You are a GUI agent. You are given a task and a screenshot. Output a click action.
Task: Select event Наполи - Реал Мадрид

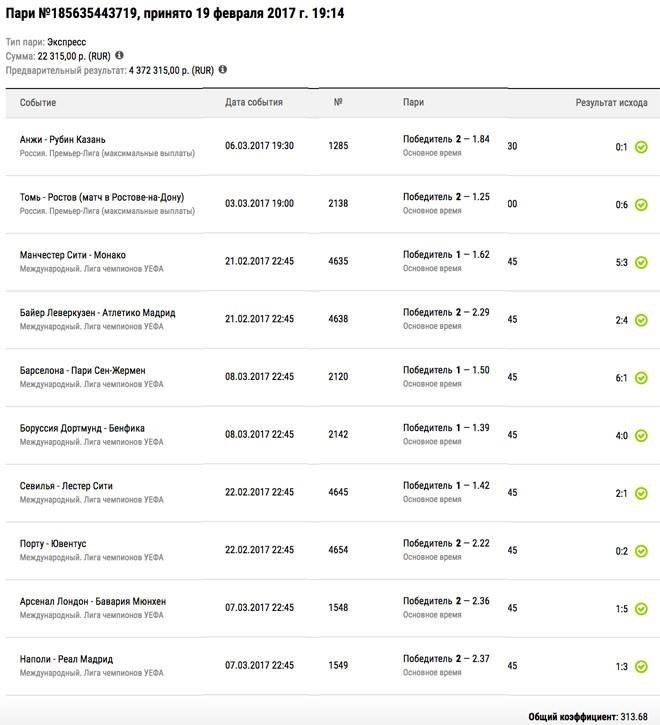pyautogui.click(x=66, y=659)
